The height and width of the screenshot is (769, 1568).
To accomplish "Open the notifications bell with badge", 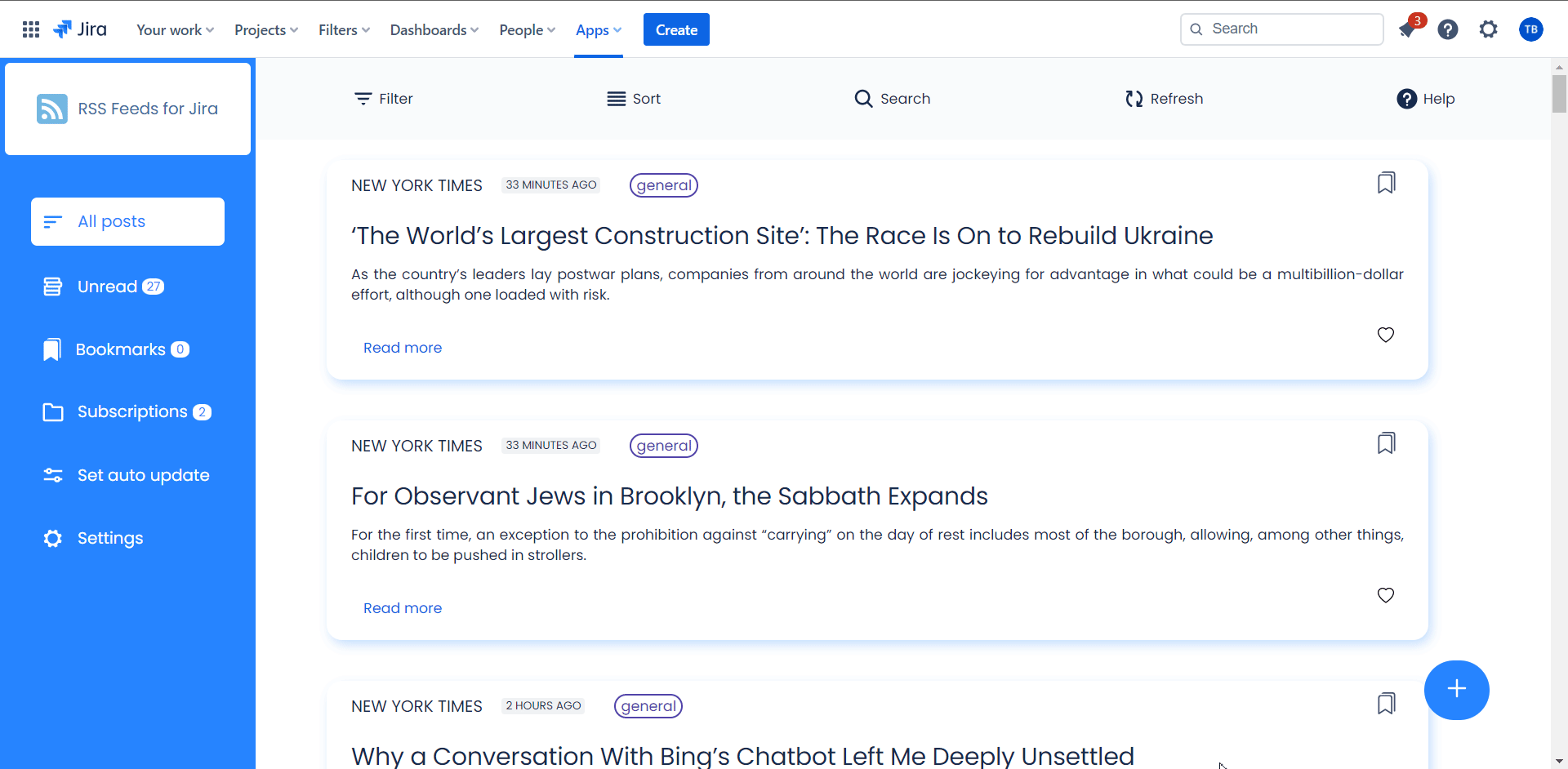I will [1407, 29].
